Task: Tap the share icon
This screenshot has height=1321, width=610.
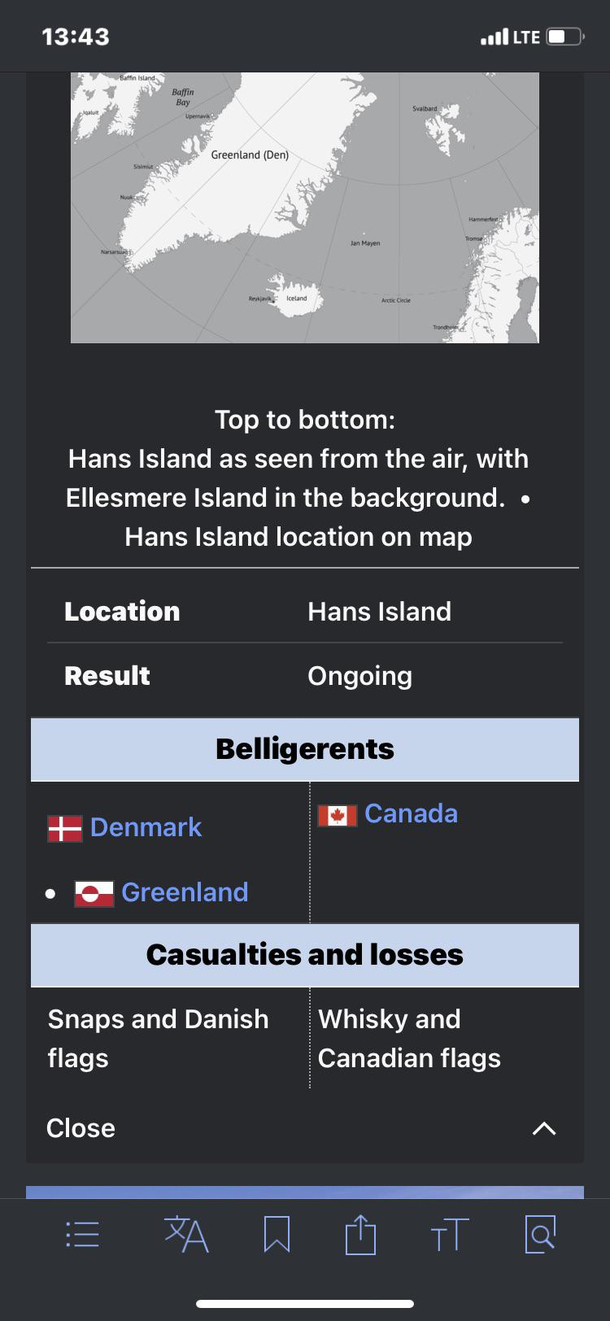Action: [x=360, y=1236]
